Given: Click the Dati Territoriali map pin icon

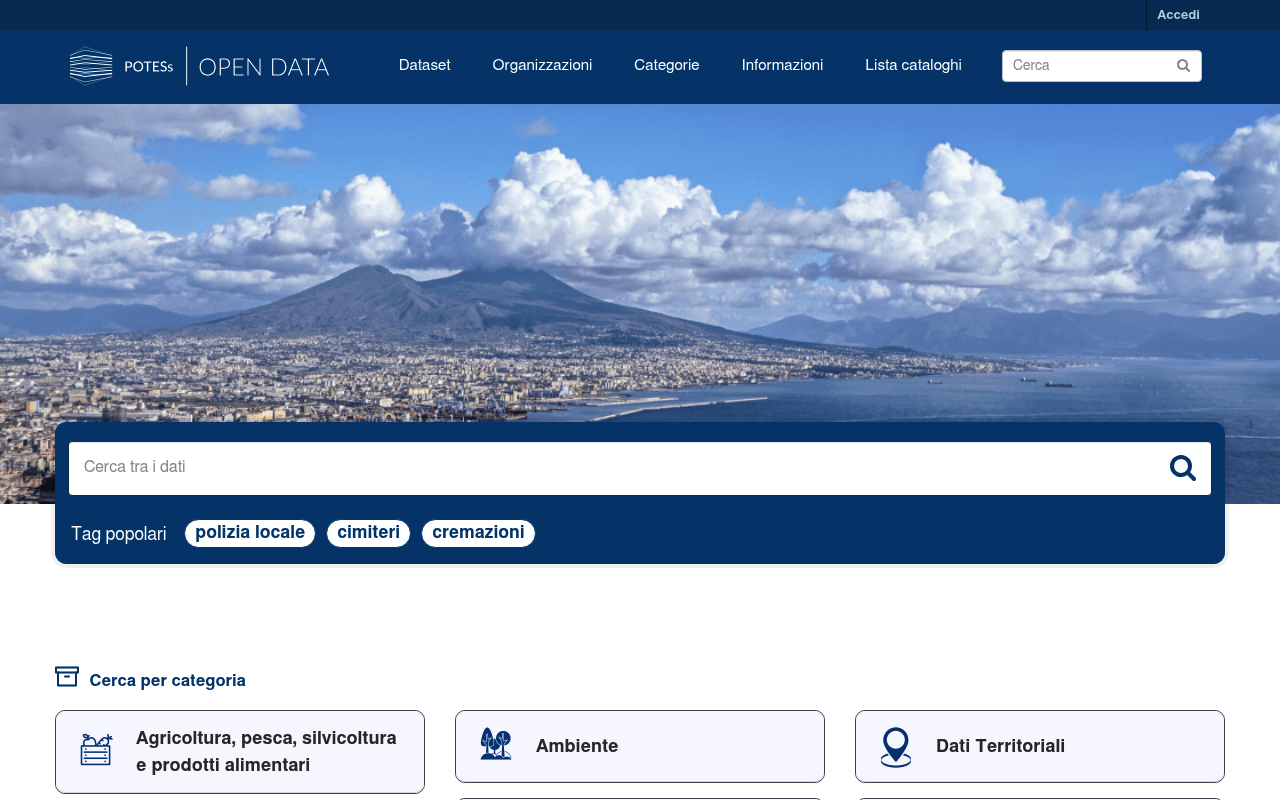Looking at the screenshot, I should tap(896, 747).
